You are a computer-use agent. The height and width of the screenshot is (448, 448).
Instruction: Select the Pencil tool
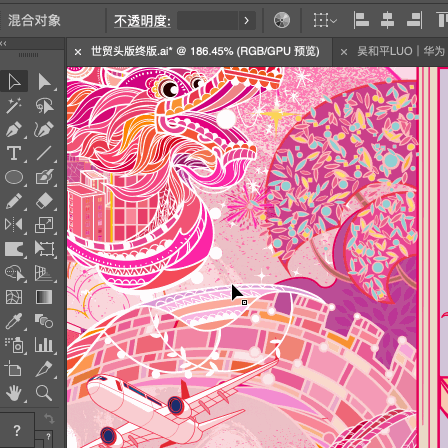point(14,201)
